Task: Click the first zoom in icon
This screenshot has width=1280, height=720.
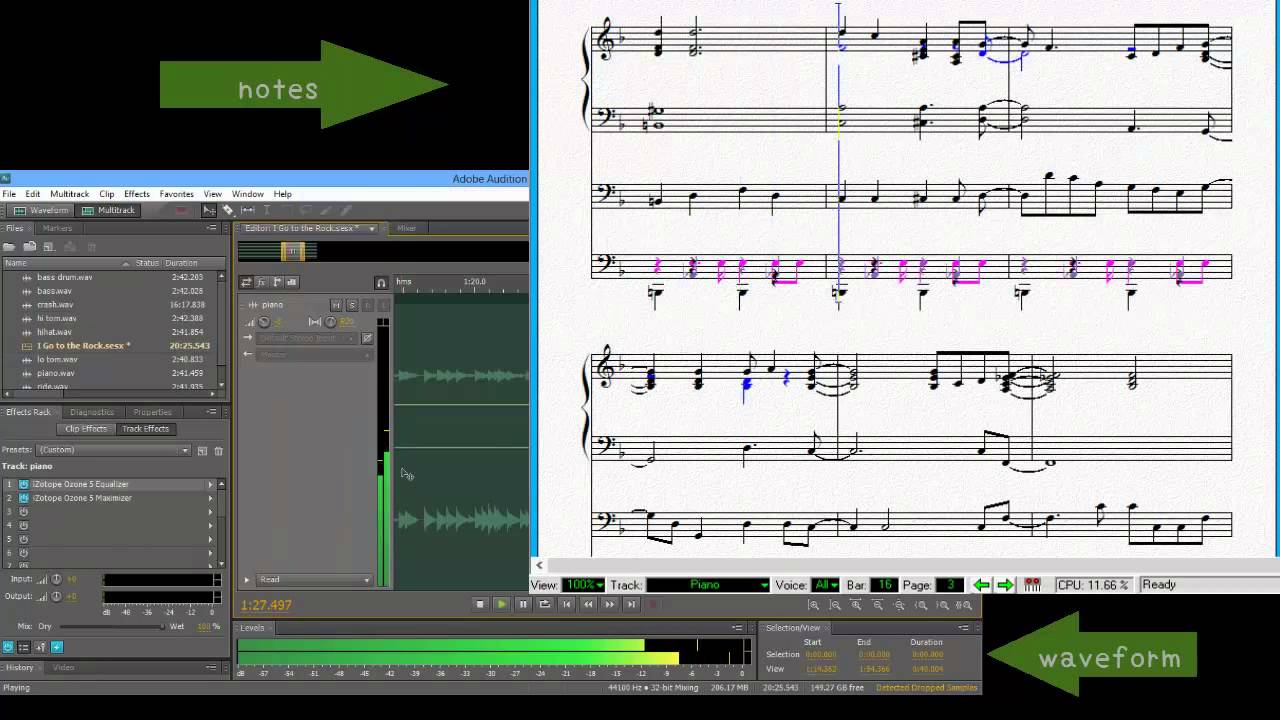Action: tap(813, 605)
